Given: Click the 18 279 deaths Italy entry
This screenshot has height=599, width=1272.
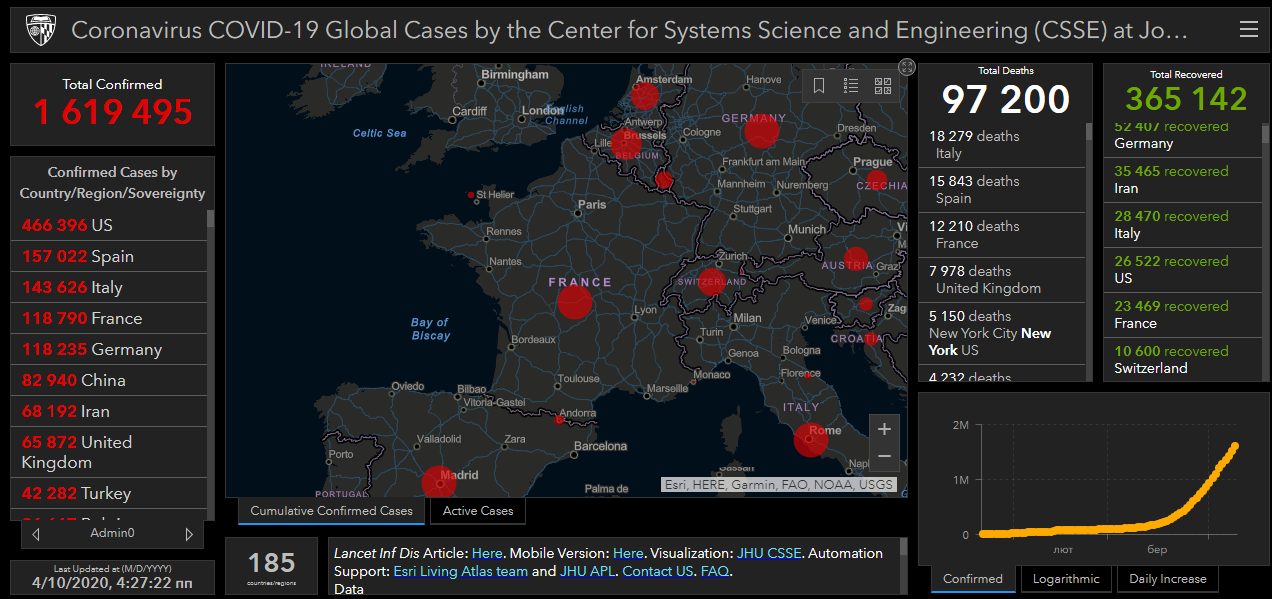Looking at the screenshot, I should click(1002, 145).
